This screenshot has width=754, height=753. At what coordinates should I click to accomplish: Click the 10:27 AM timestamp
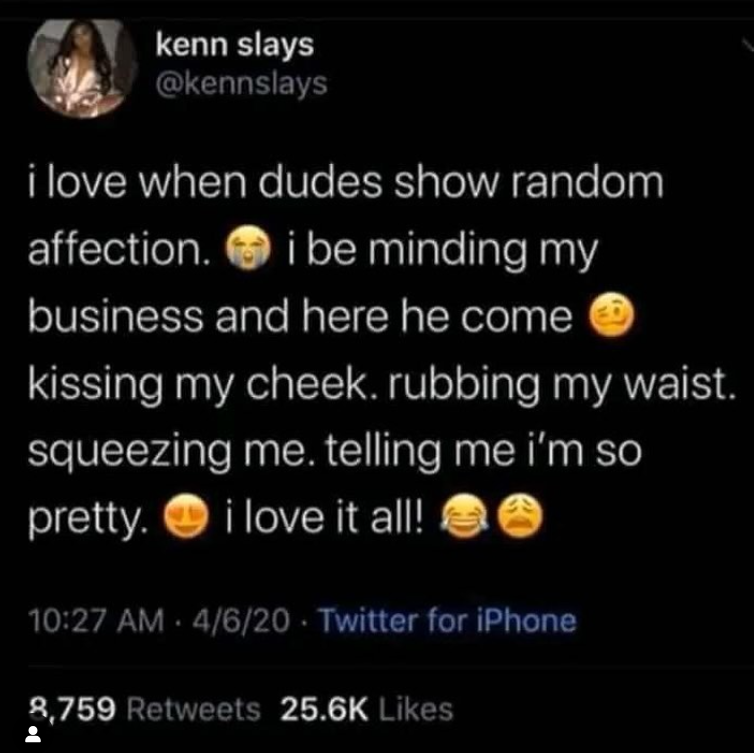point(96,620)
